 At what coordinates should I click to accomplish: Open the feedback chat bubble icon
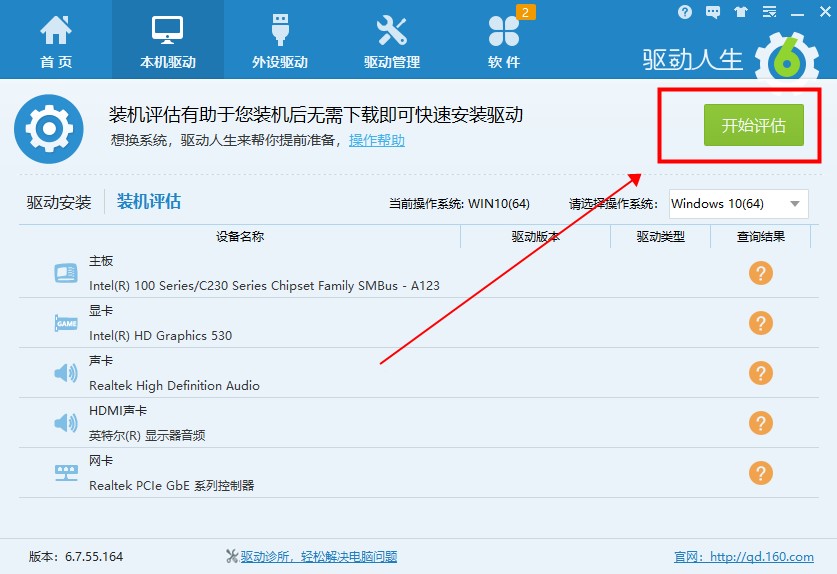pos(713,12)
